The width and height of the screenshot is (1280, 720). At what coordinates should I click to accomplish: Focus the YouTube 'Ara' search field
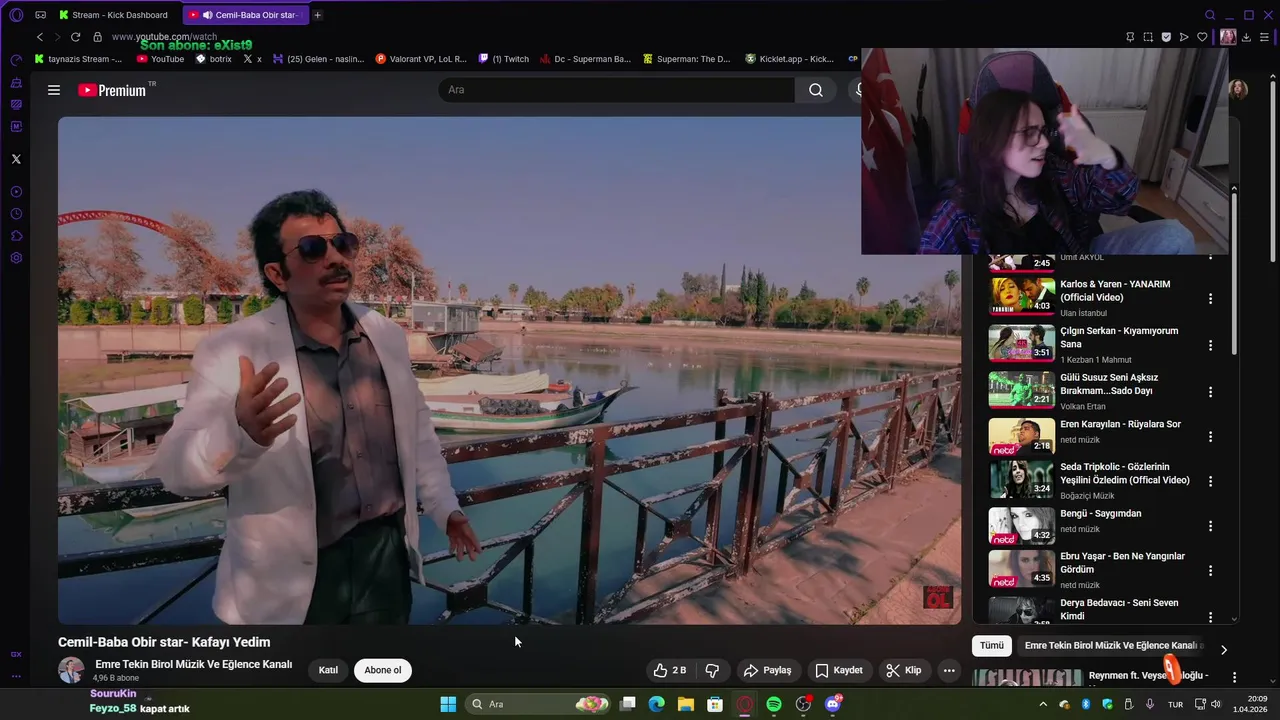point(617,90)
